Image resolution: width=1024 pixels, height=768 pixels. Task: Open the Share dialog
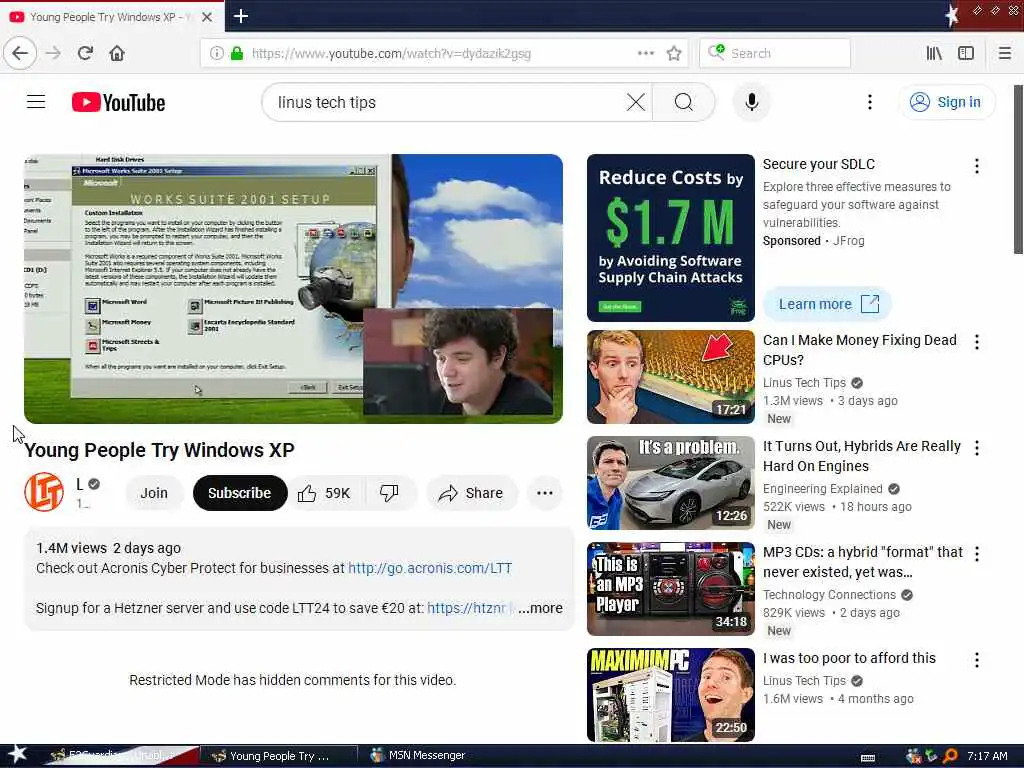(x=472, y=493)
